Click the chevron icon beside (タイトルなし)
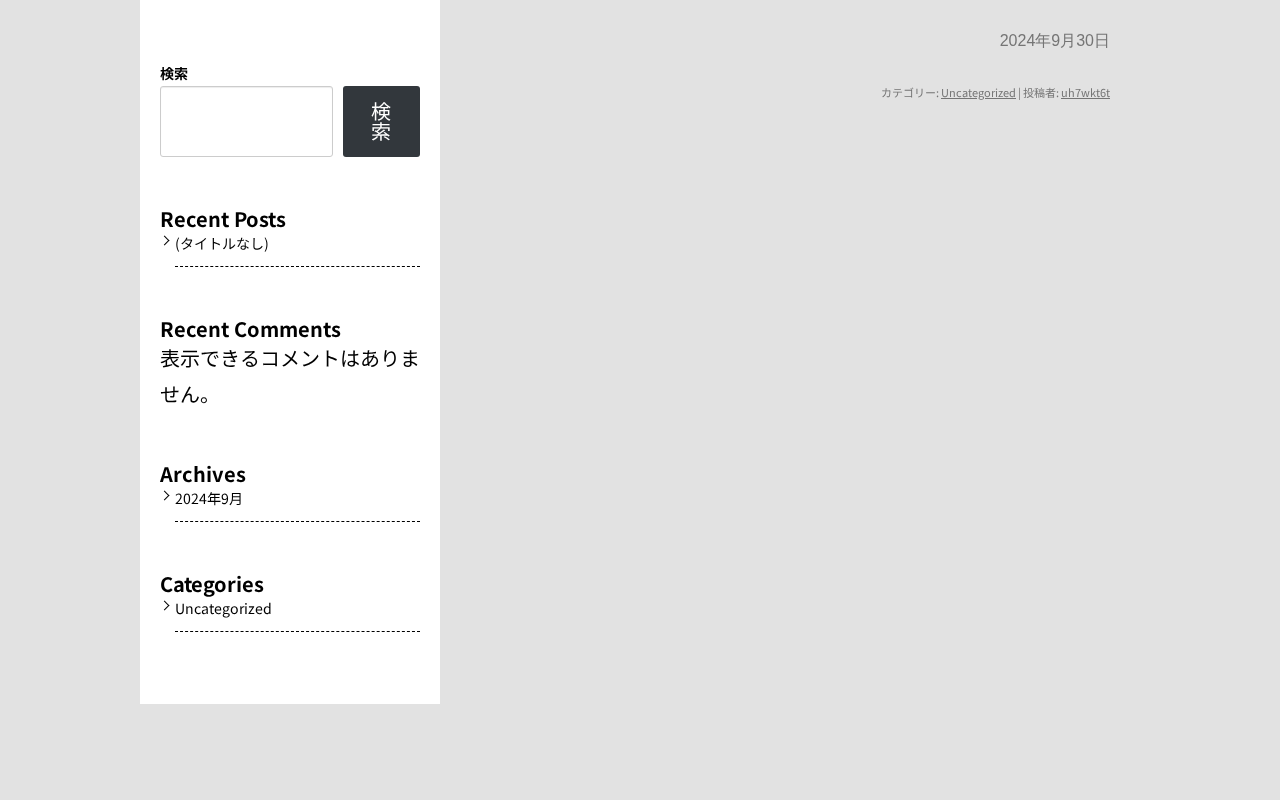 click(166, 241)
